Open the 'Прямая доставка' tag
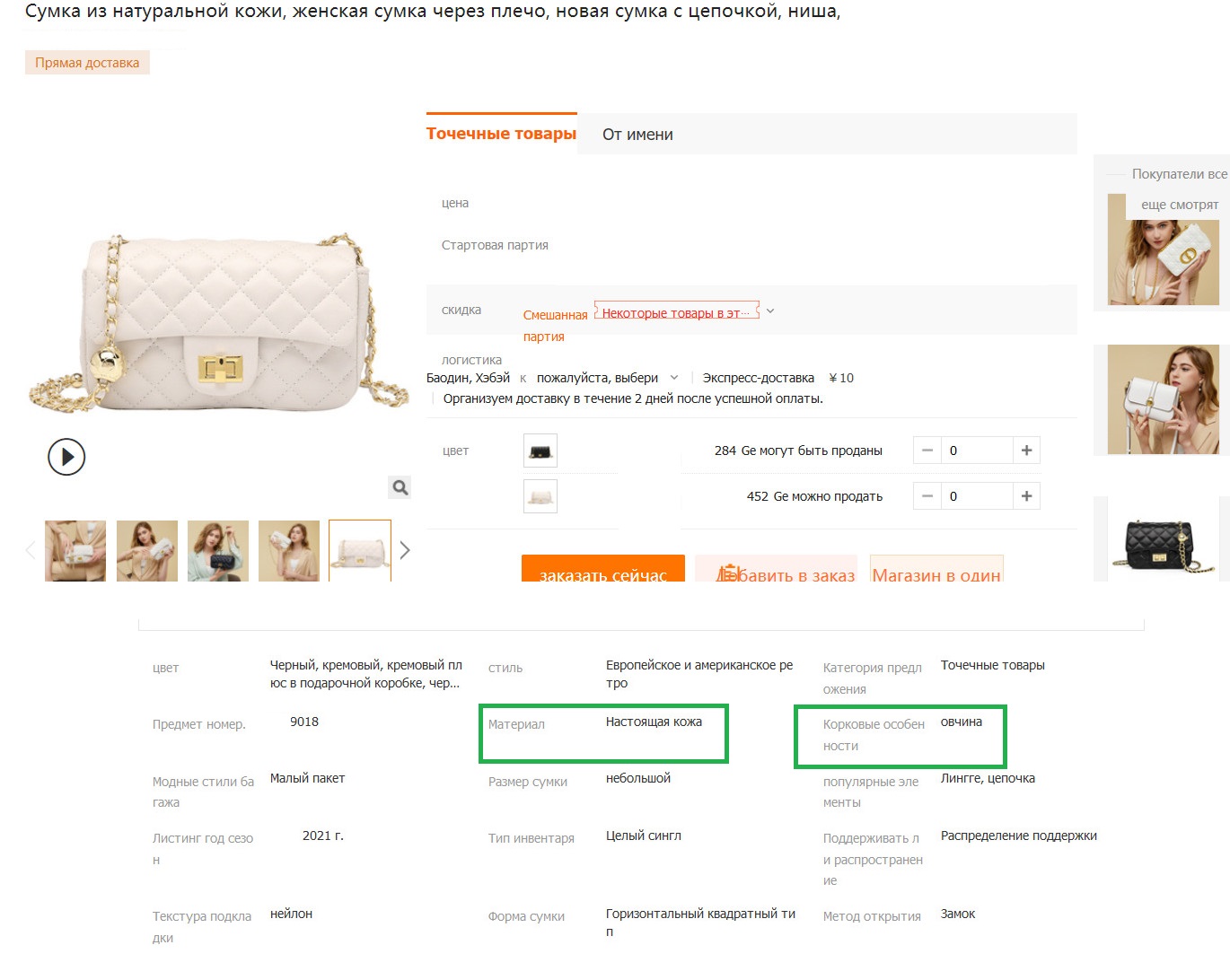The height and width of the screenshot is (980, 1230). (x=87, y=63)
